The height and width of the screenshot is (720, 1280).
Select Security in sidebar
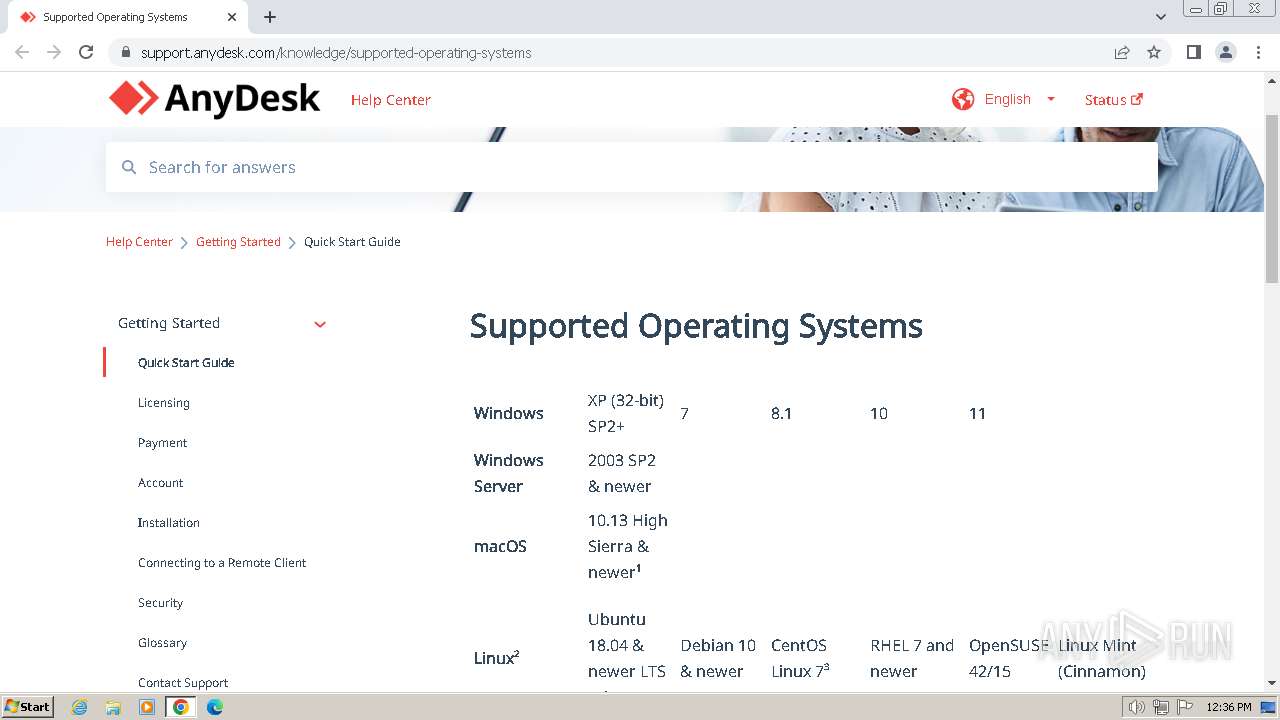click(x=160, y=603)
